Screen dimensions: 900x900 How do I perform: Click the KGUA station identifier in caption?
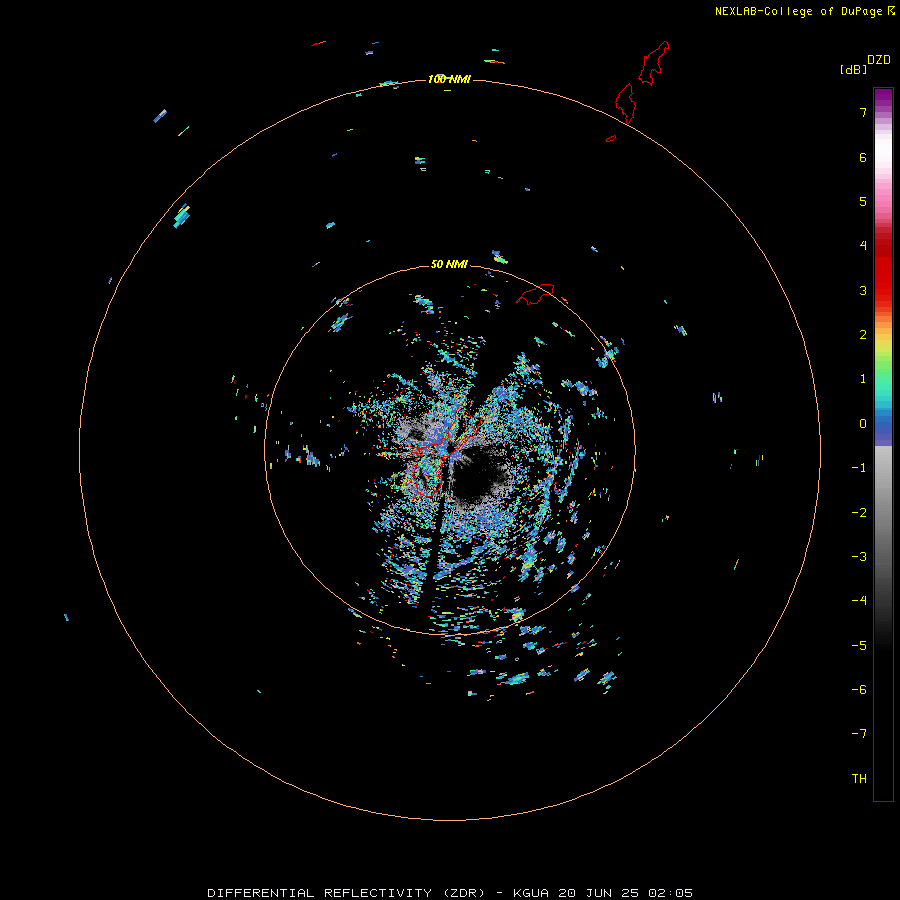coord(532,893)
